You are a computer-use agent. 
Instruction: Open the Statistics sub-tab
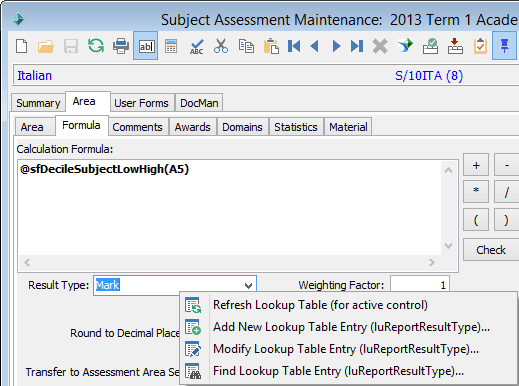click(x=296, y=127)
